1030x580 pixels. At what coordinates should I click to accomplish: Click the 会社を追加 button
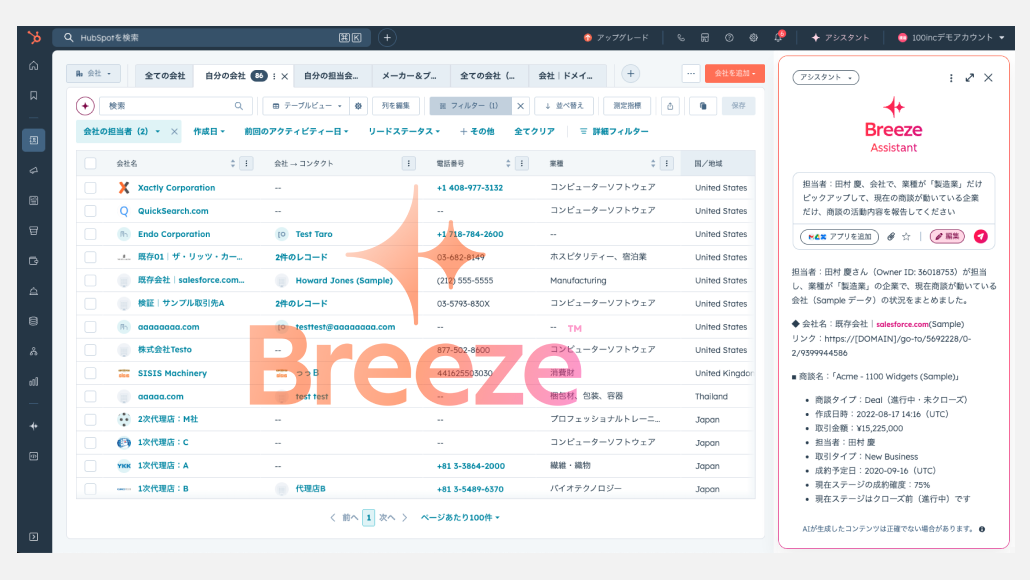tap(734, 74)
